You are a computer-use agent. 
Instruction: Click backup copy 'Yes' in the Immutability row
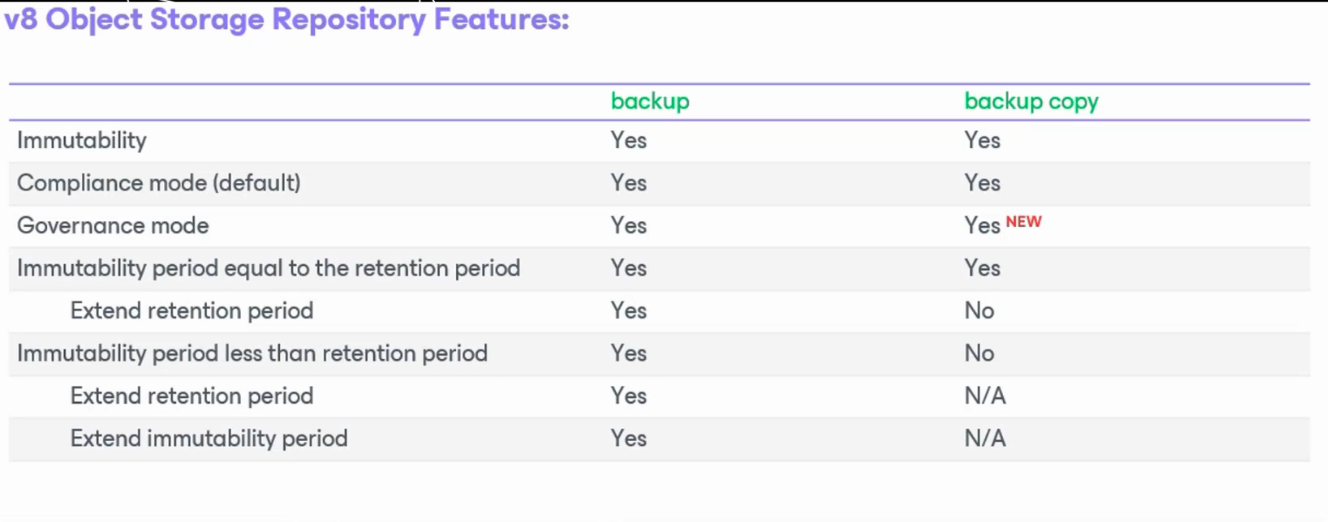(x=982, y=140)
